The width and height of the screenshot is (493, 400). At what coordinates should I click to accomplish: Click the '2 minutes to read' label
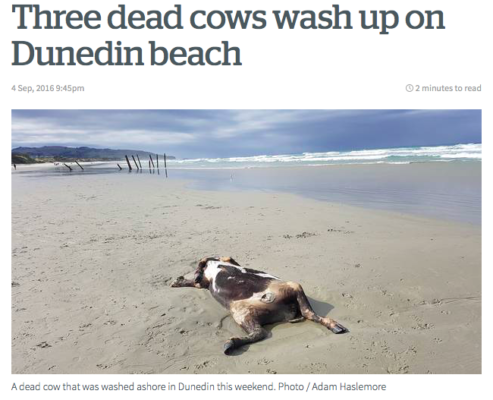[448, 88]
